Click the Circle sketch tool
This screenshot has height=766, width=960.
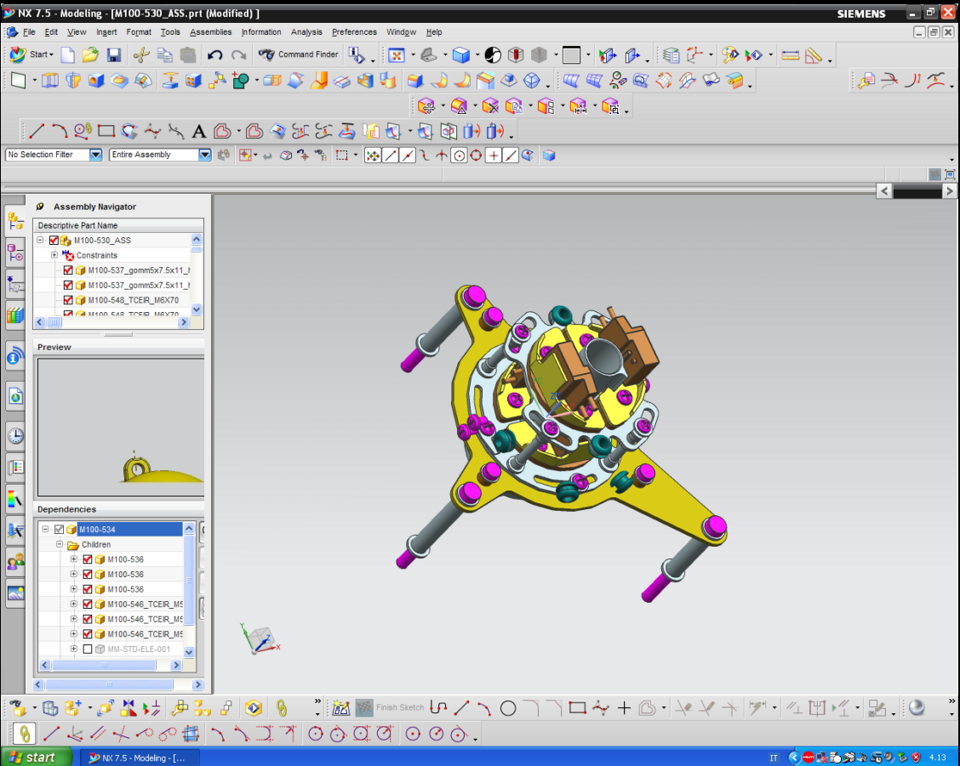pos(508,708)
